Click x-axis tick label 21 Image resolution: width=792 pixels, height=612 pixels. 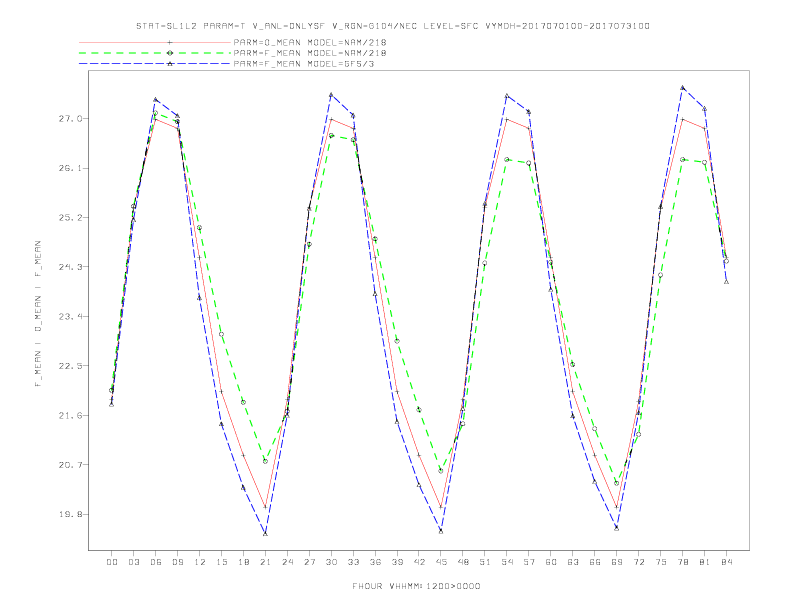[x=265, y=562]
